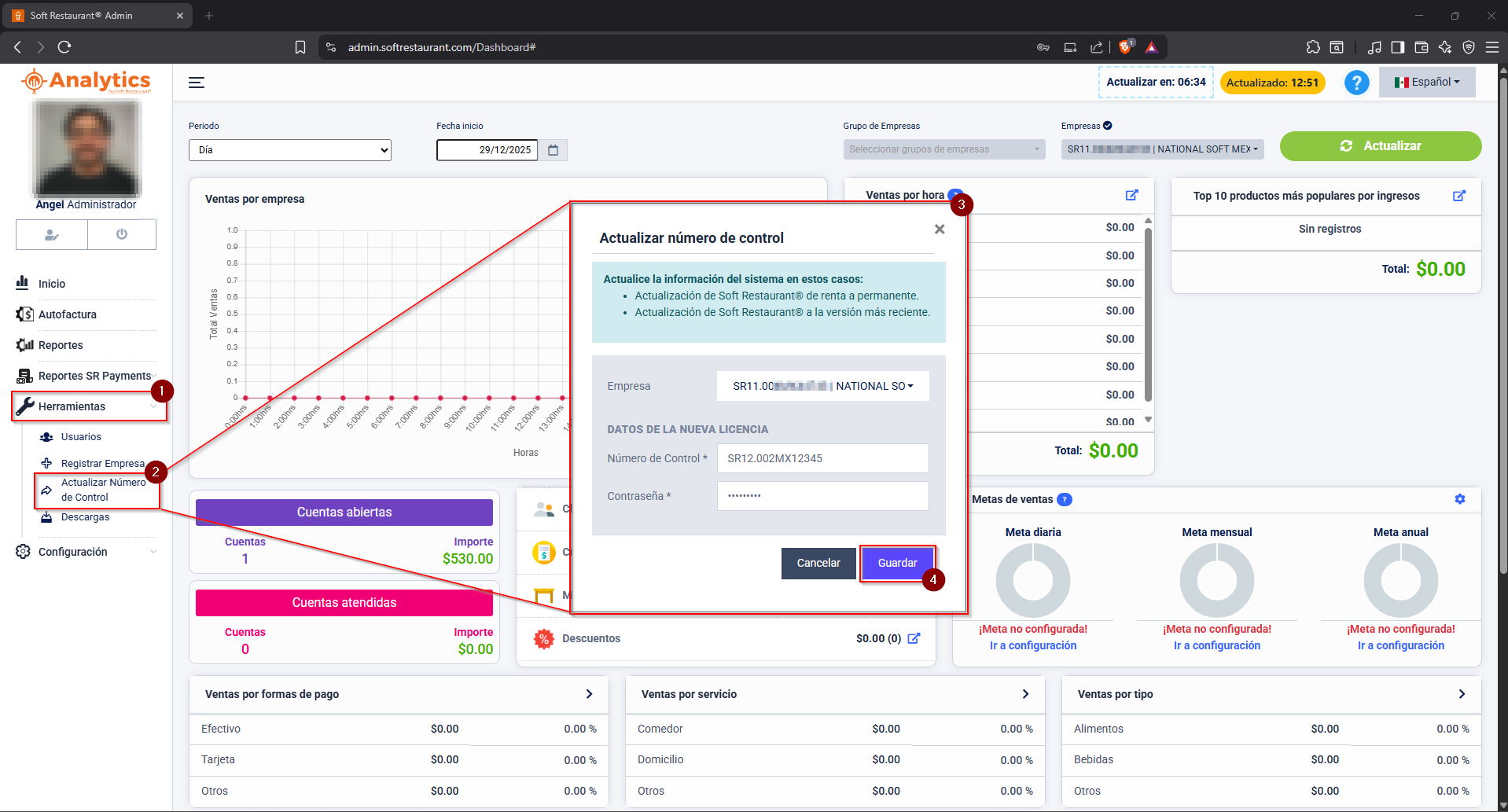Click Guardar to save control number
Image resolution: width=1508 pixels, height=812 pixels.
point(897,564)
